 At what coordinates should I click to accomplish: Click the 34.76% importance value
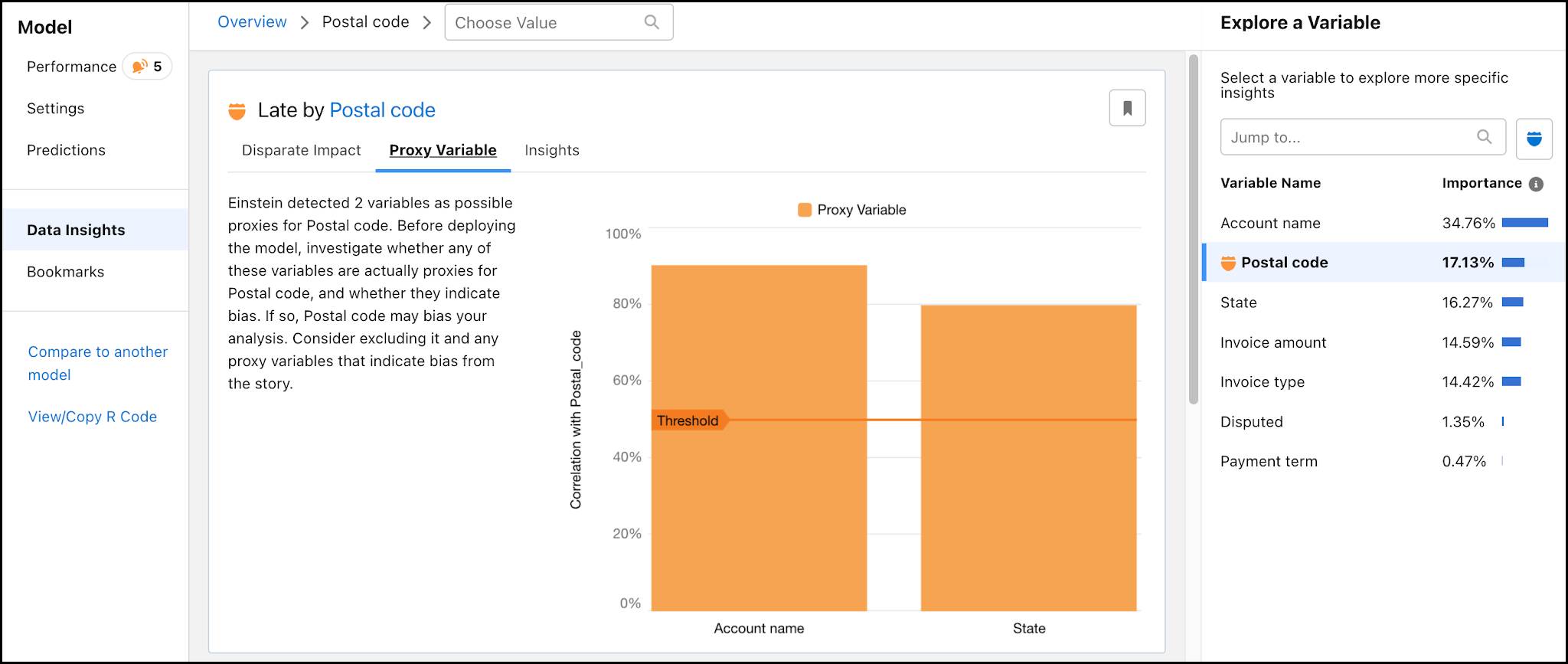pos(1468,223)
